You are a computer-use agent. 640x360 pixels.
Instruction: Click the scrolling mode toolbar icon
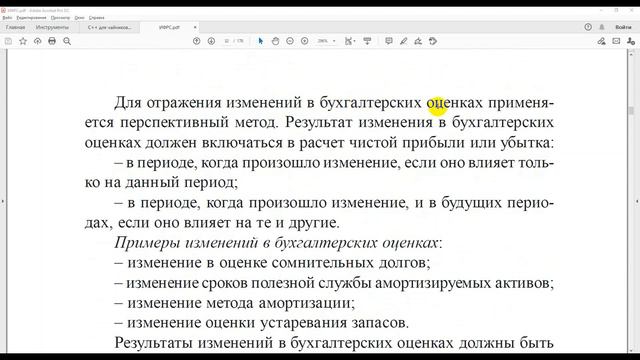pyautogui.click(x=367, y=41)
